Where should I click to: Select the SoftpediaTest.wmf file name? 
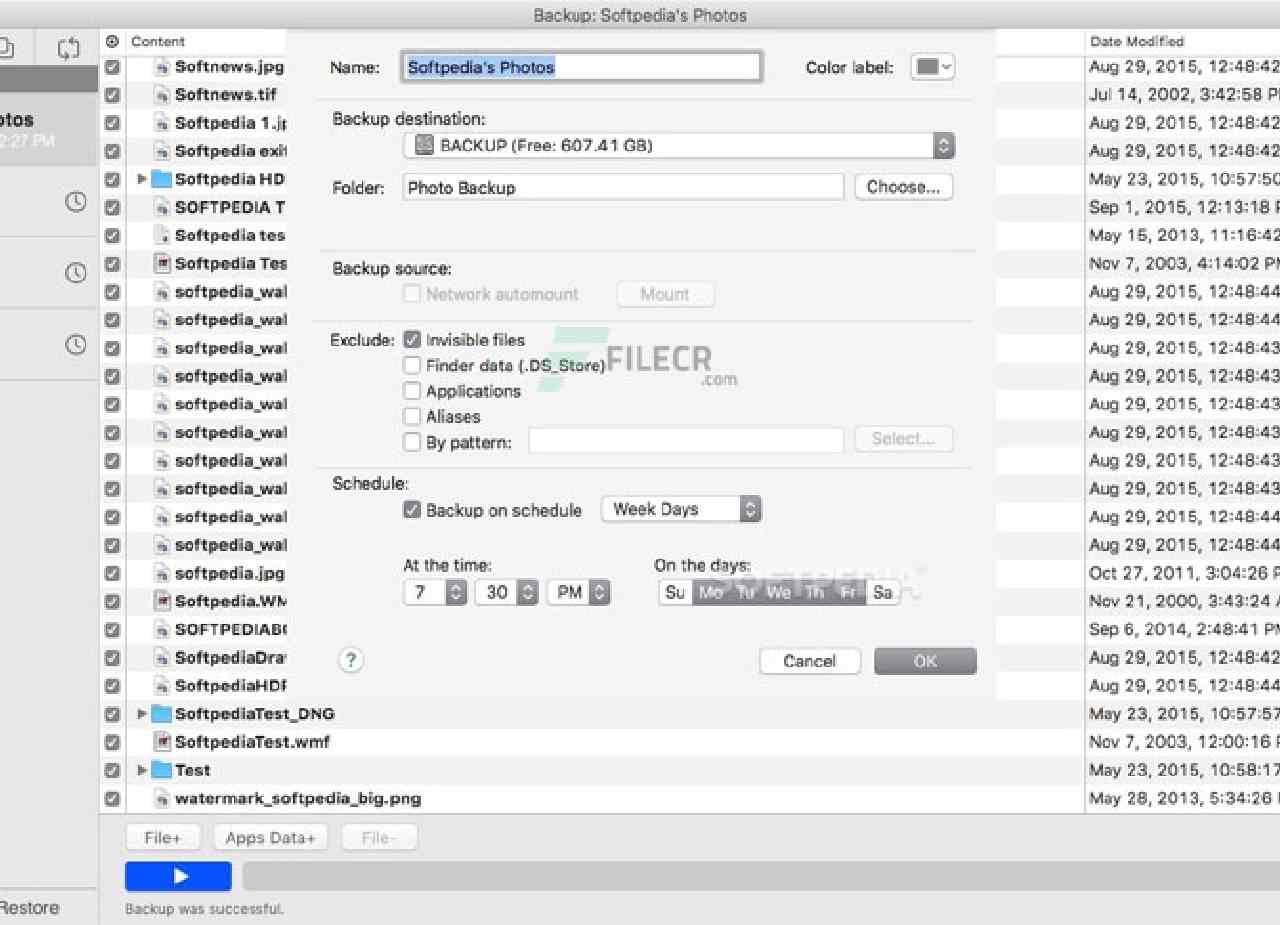coord(252,742)
